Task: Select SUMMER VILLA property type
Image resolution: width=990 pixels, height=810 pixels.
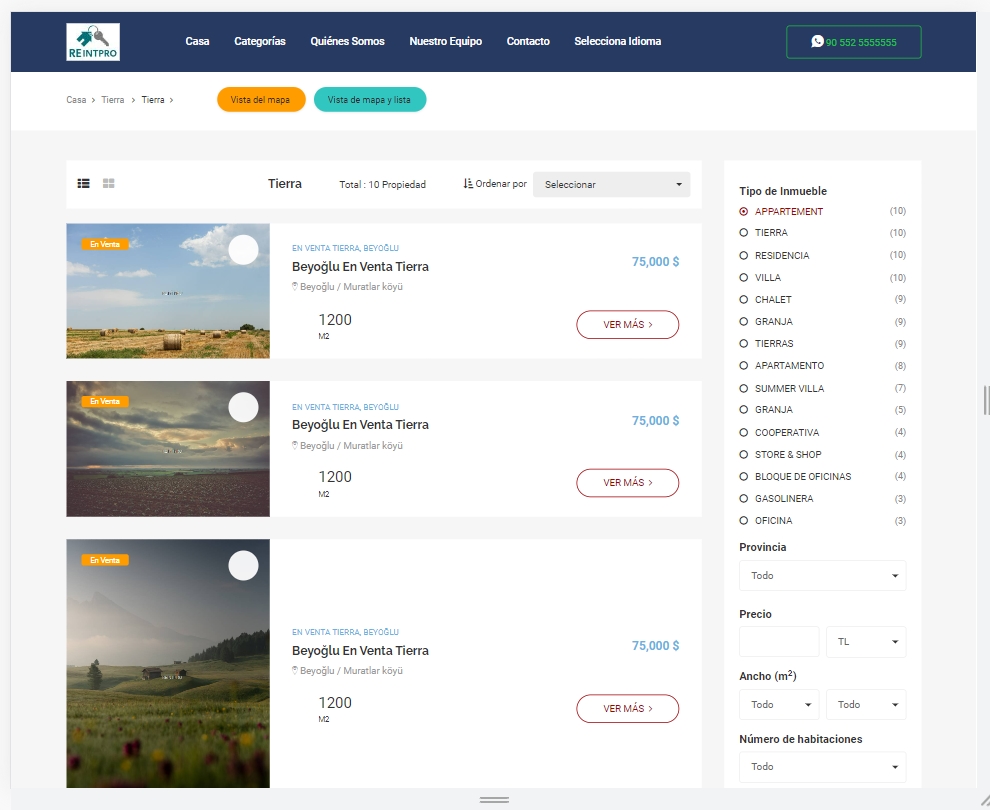Action: point(782,389)
